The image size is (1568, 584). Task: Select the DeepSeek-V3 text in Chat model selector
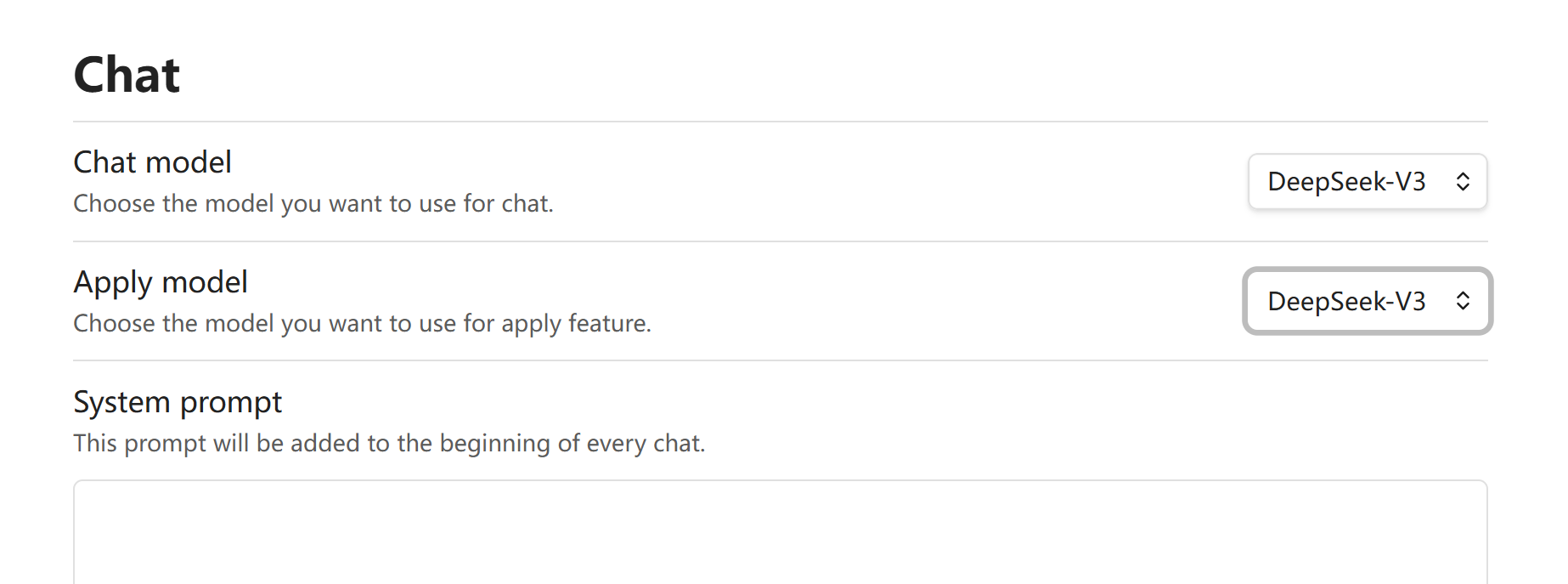point(1346,181)
